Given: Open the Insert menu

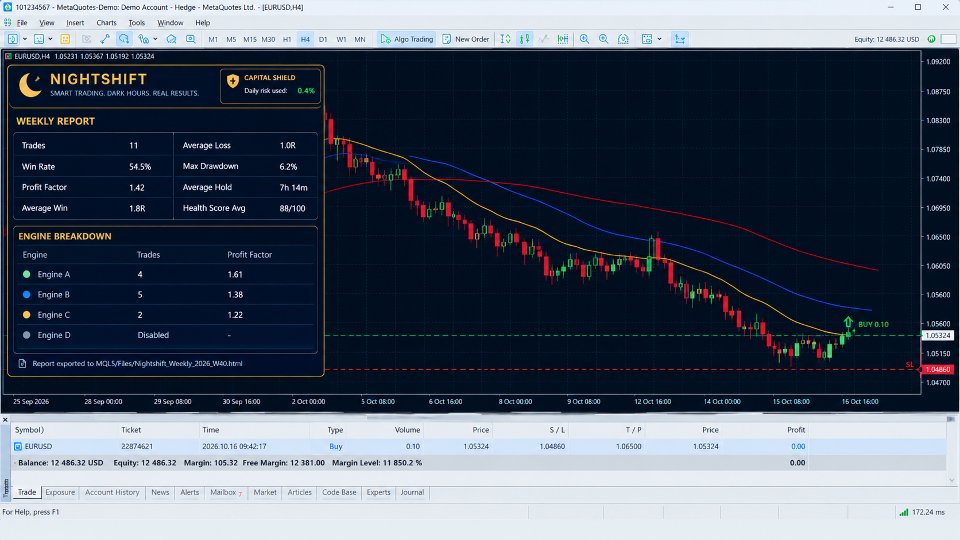Looking at the screenshot, I should 75,23.
